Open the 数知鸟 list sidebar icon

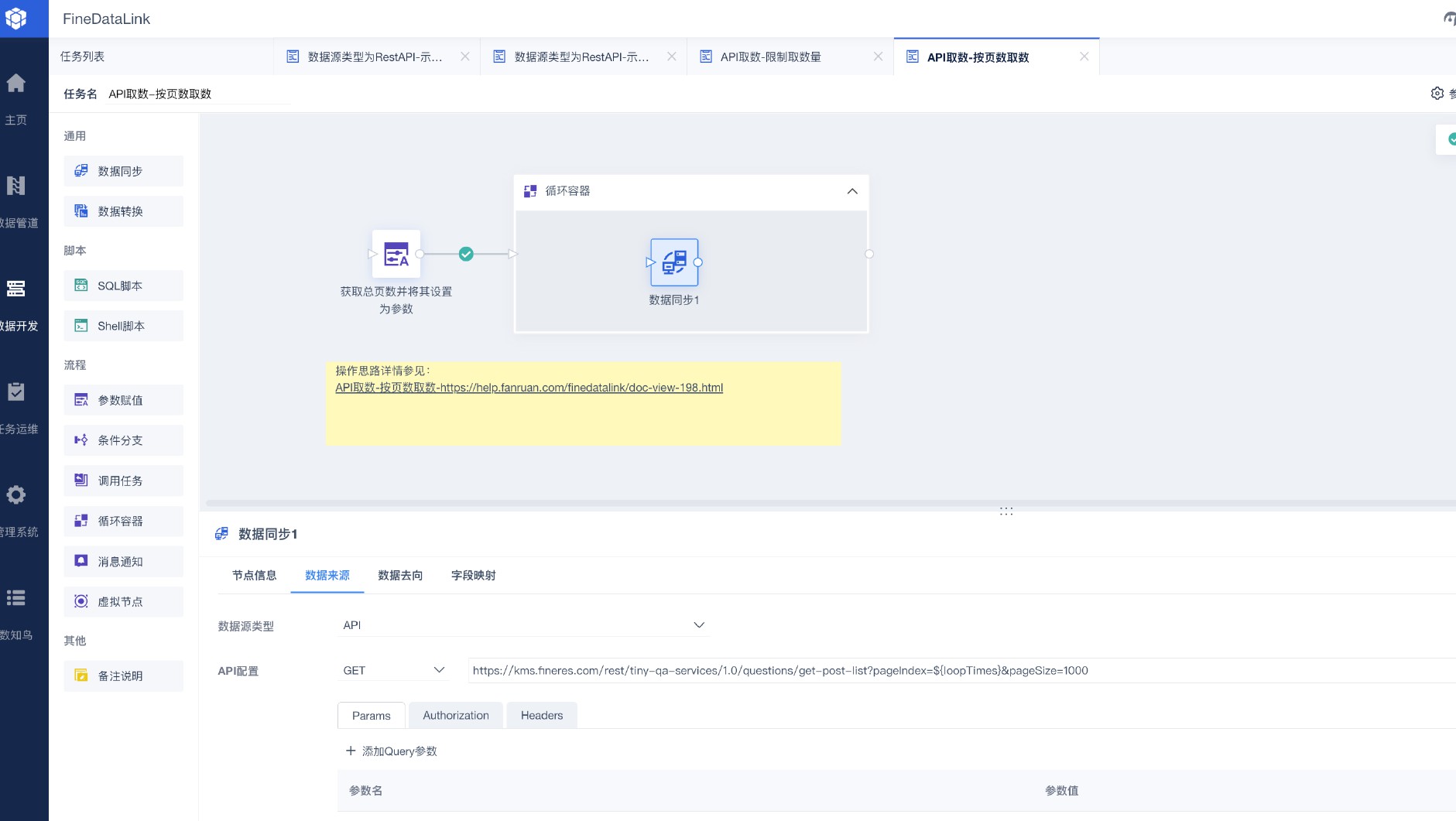click(15, 597)
